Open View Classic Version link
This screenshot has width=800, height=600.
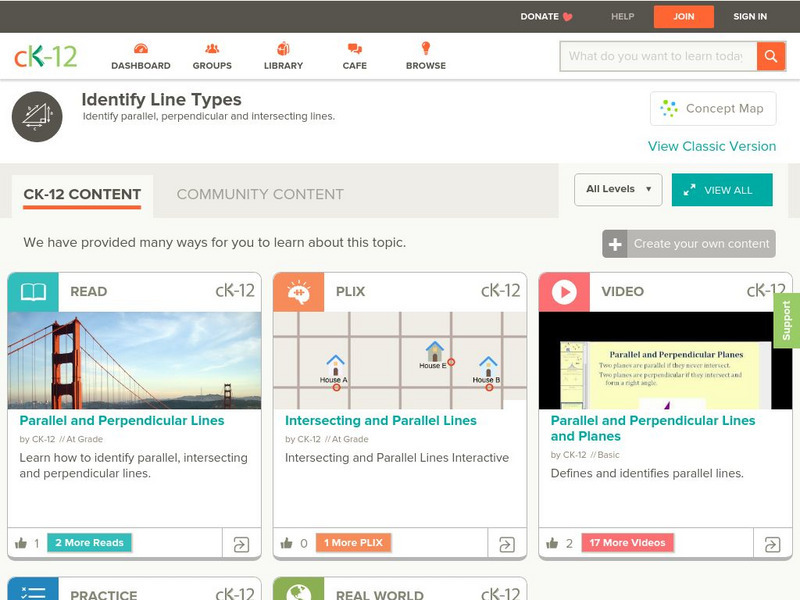tap(712, 146)
